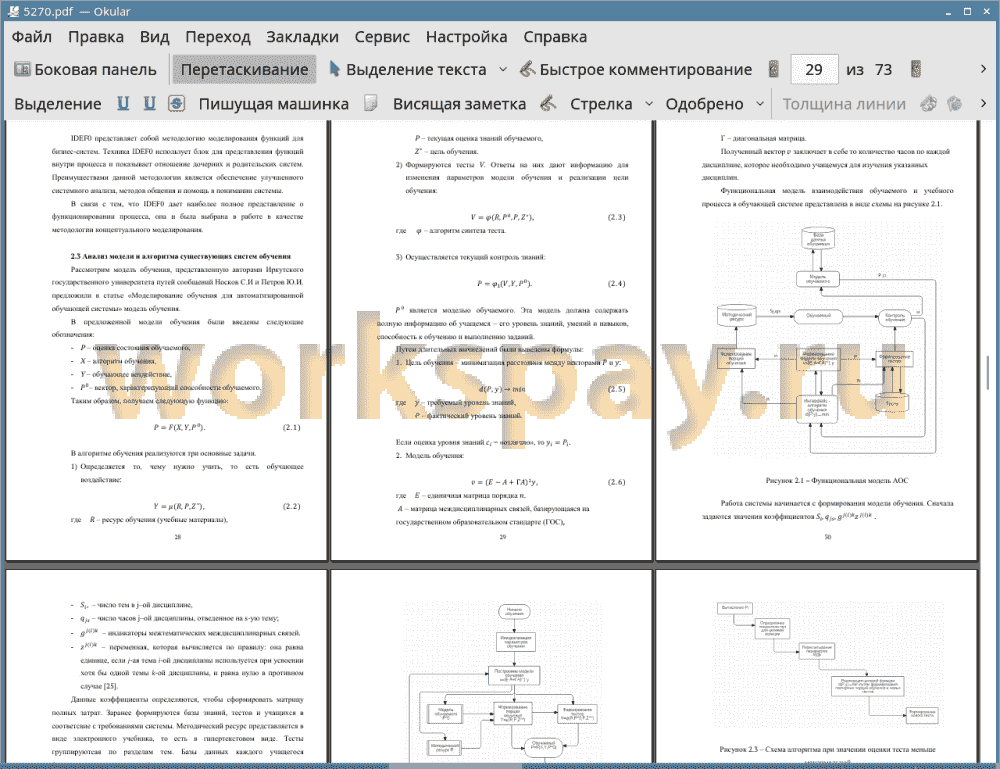Viewport: 1000px width, 769px height.
Task: Toggle the Боковая панель sidebar button
Action: (x=85, y=70)
